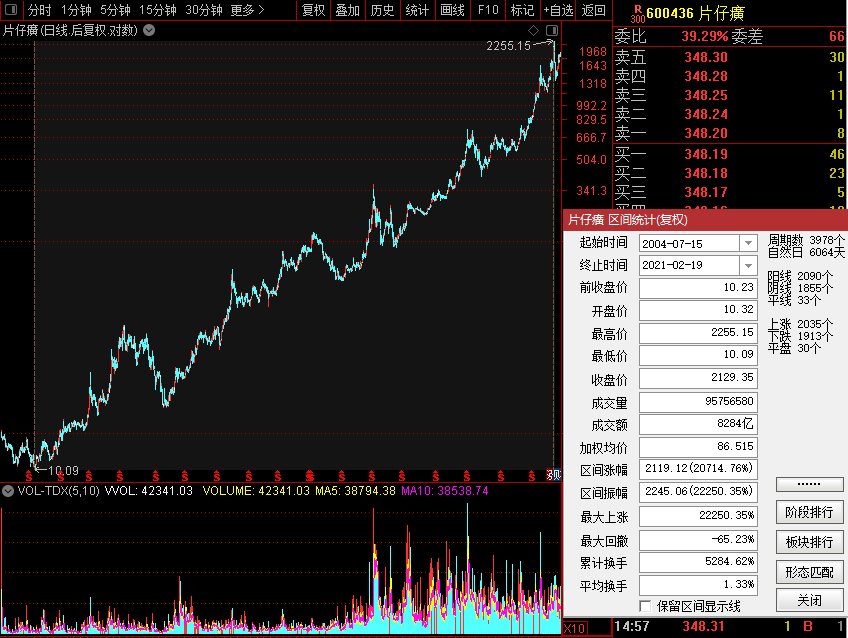The width and height of the screenshot is (848, 638).
Task: Click the 成交量 value 95756580
Action: pos(698,402)
